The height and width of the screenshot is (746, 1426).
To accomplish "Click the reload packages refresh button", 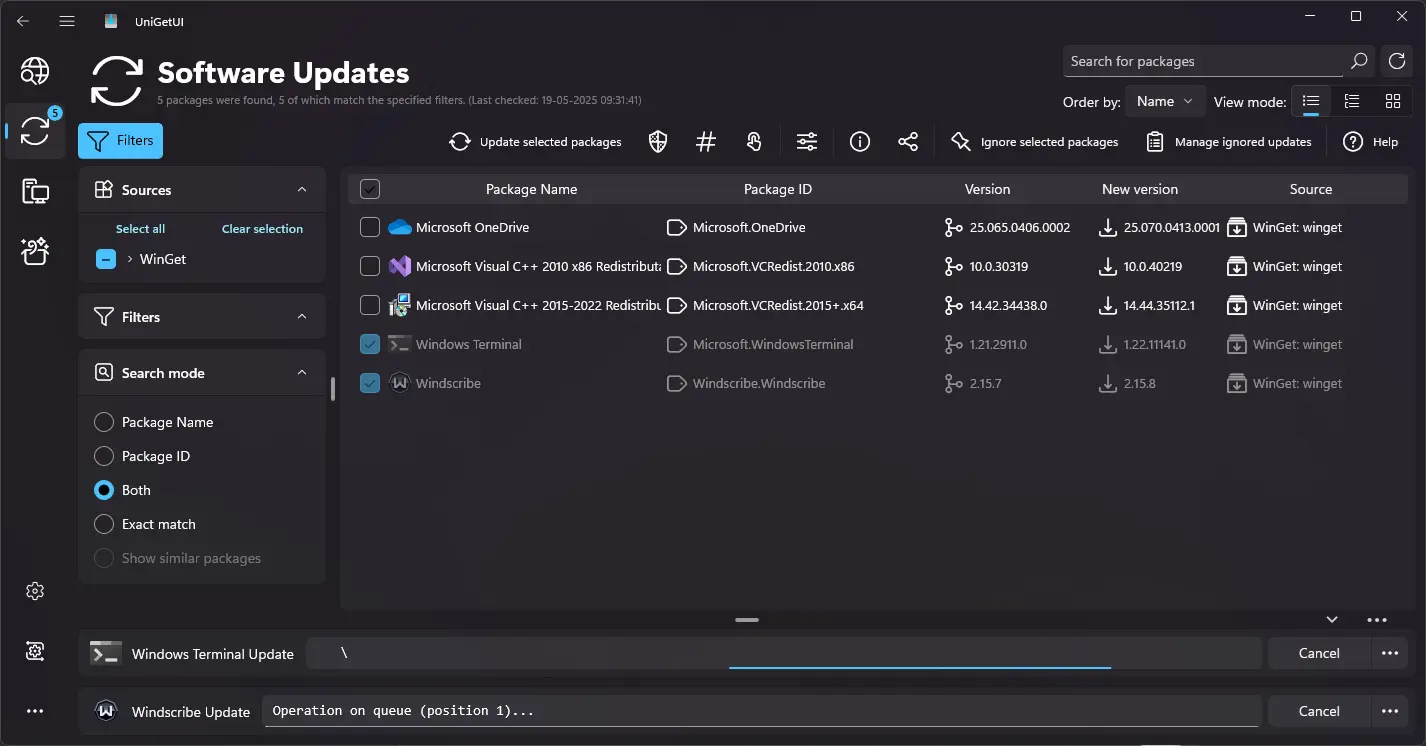I will coord(1396,61).
